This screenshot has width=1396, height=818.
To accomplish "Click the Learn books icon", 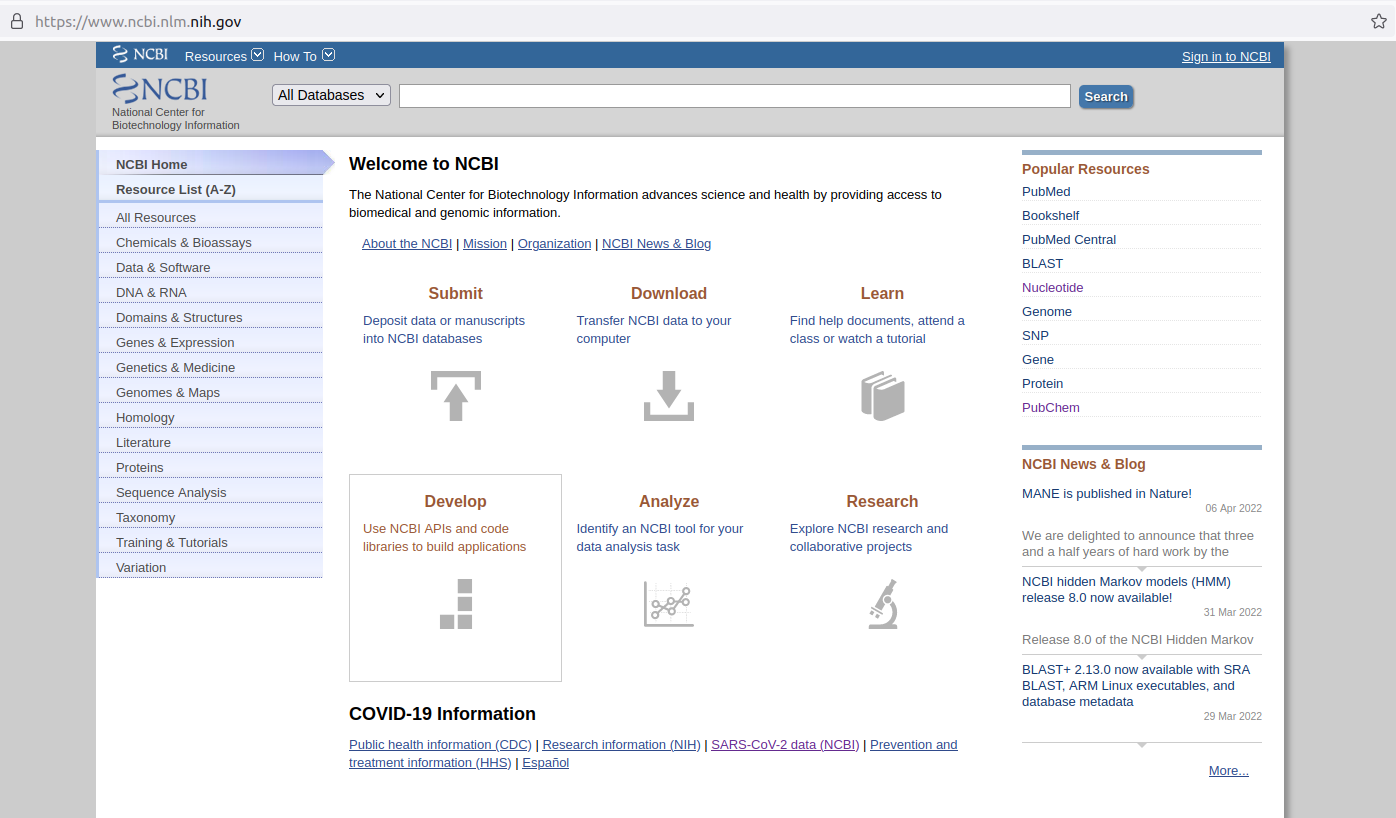I will click(882, 395).
